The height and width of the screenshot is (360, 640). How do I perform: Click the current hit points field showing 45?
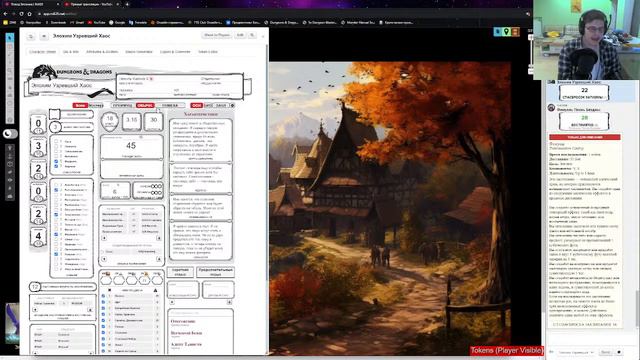(131, 146)
